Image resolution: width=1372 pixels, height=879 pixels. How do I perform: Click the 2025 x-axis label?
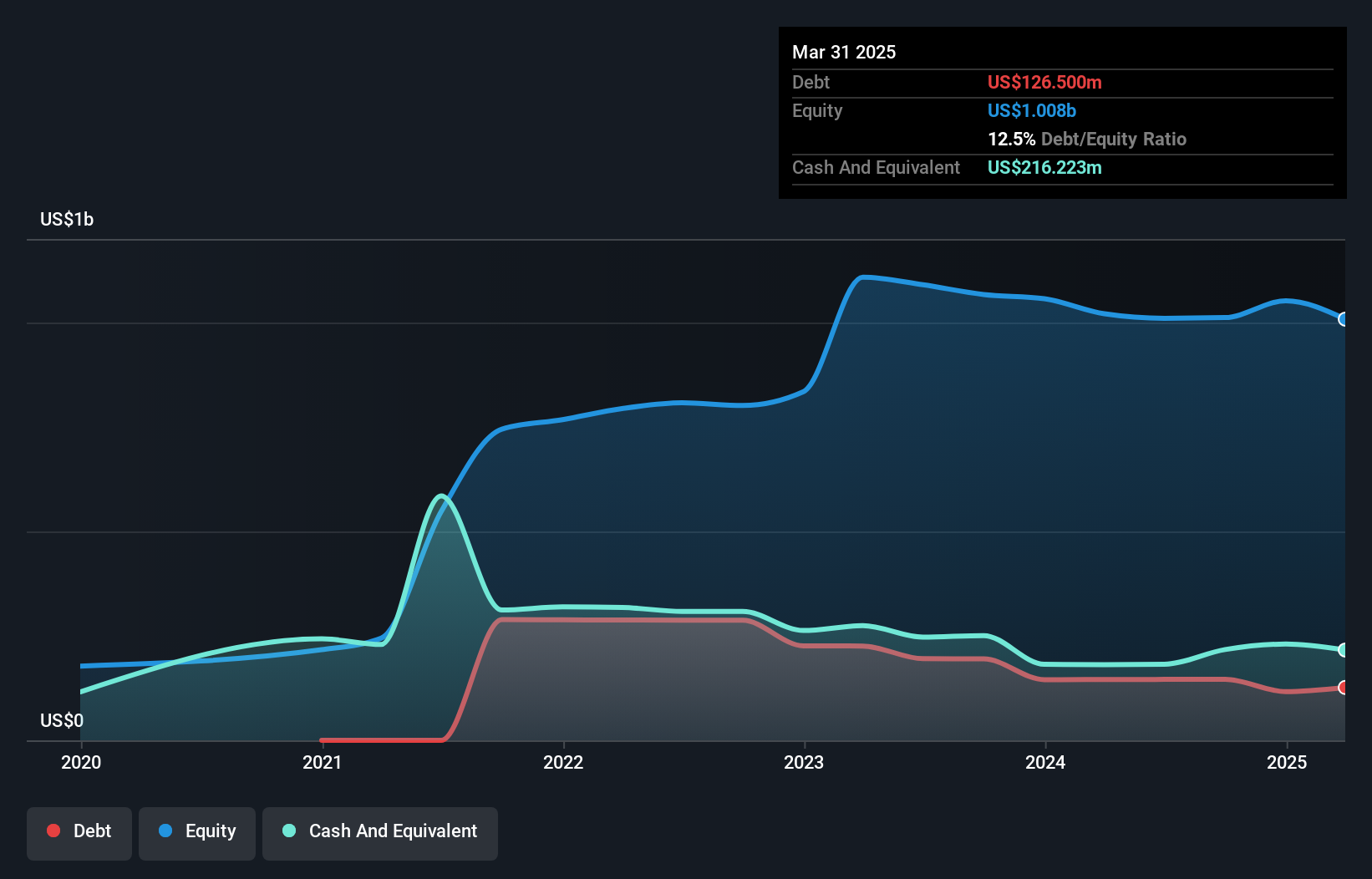[1287, 762]
